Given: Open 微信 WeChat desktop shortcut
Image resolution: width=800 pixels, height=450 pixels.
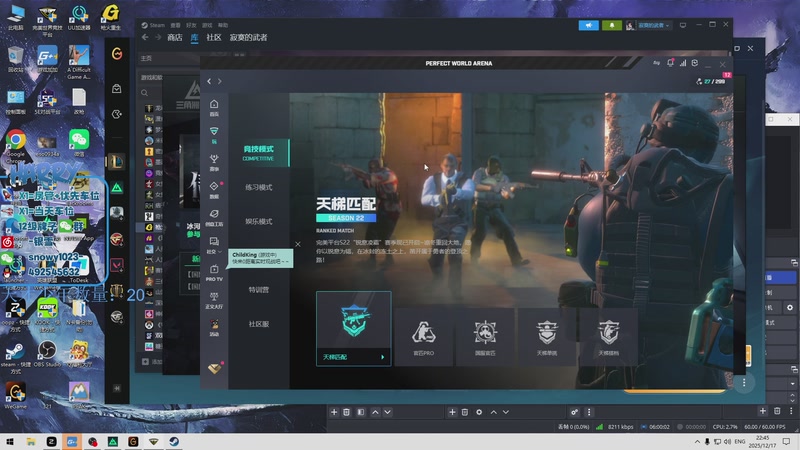Looking at the screenshot, I should [x=79, y=142].
